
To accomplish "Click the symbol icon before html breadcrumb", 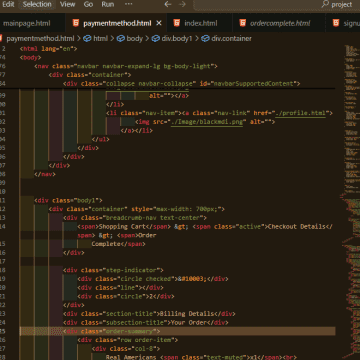I will pyautogui.click(x=87, y=38).
